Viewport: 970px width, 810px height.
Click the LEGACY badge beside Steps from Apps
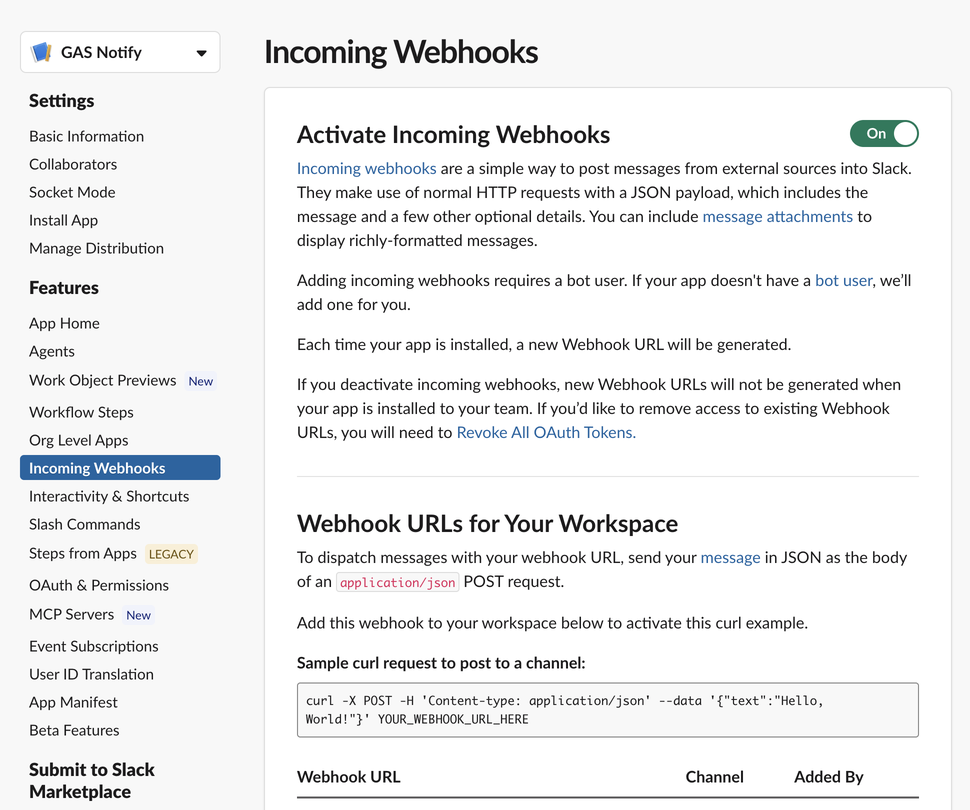171,554
